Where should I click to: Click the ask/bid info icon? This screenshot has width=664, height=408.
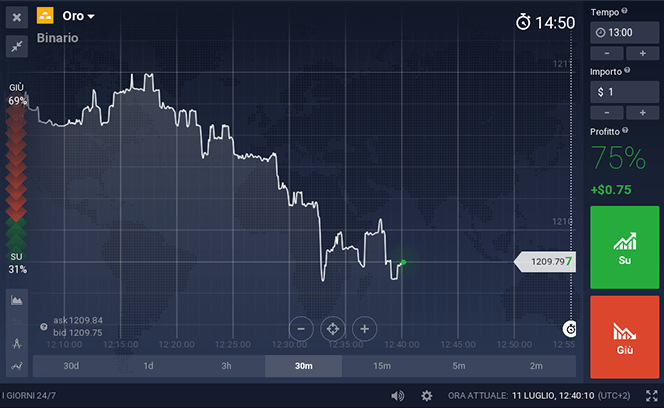(44, 326)
